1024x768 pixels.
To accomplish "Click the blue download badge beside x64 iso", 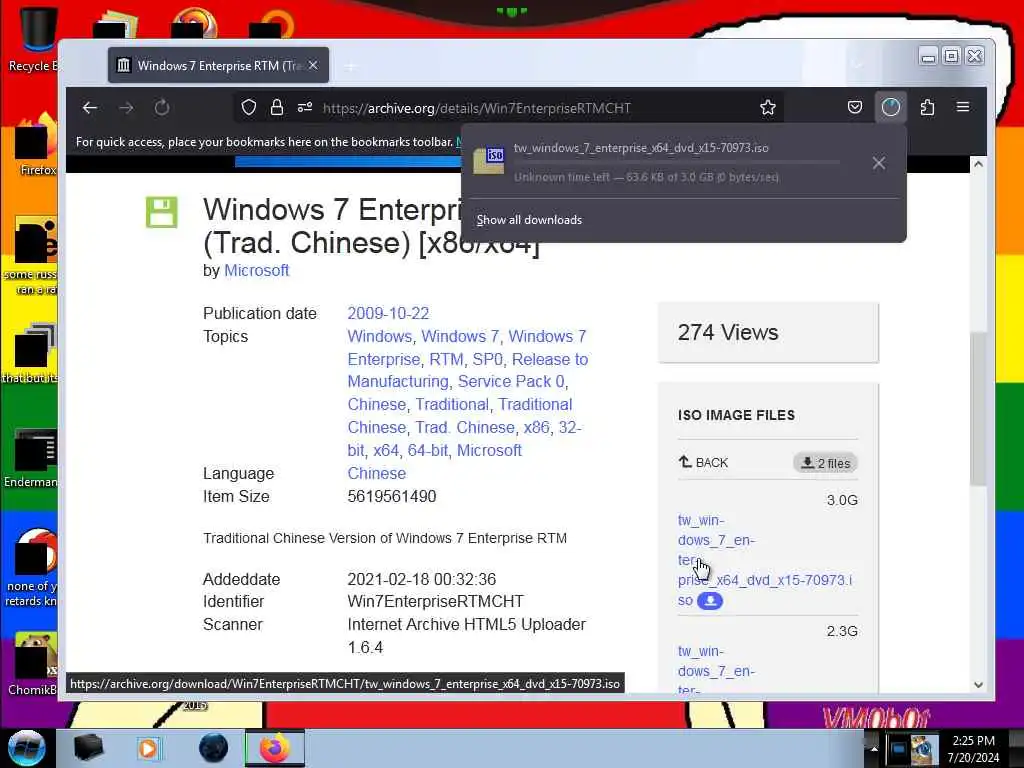I will click(710, 601).
